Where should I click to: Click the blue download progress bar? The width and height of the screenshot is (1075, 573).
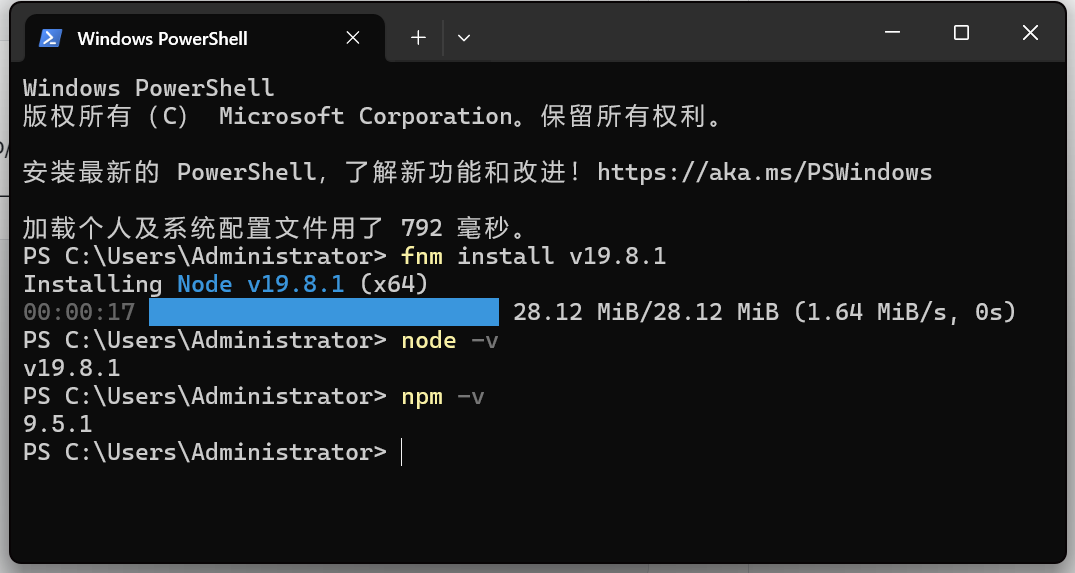324,312
